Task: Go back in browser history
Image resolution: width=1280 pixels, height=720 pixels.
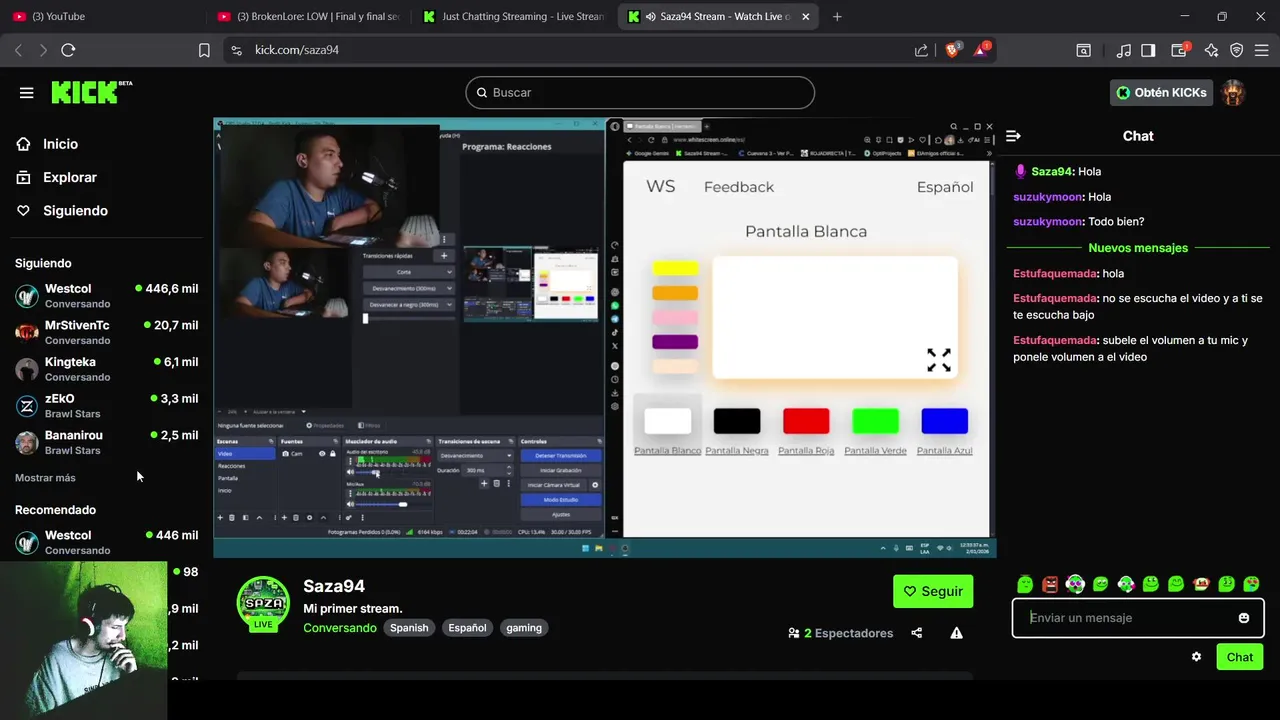Action: point(18,50)
